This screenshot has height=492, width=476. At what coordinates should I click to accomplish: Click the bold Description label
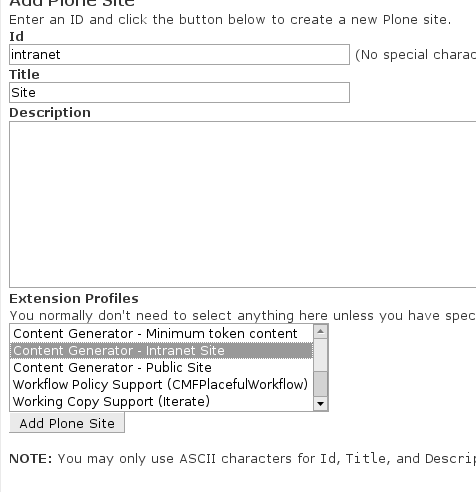[x=50, y=113]
